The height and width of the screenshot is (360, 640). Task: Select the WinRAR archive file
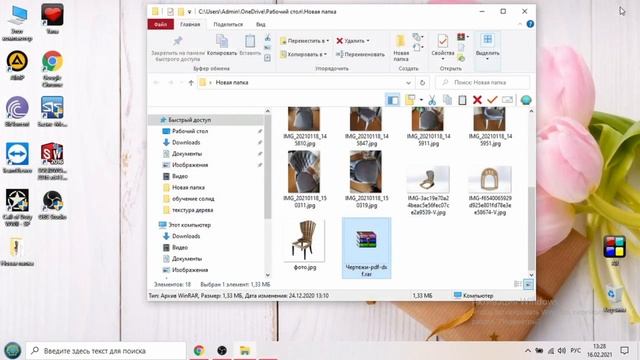click(x=367, y=248)
